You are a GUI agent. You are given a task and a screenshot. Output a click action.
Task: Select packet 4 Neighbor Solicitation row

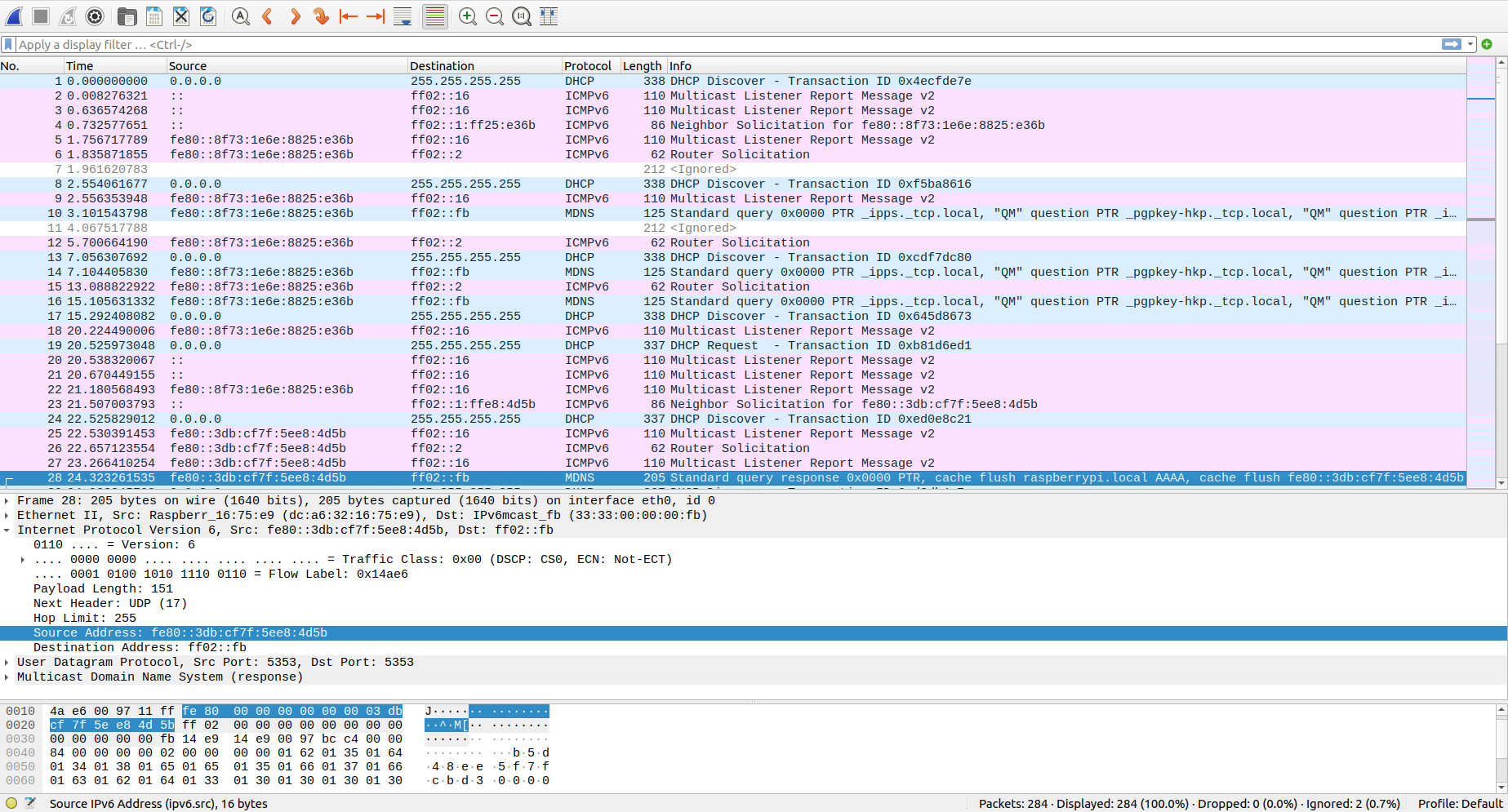pos(733,125)
